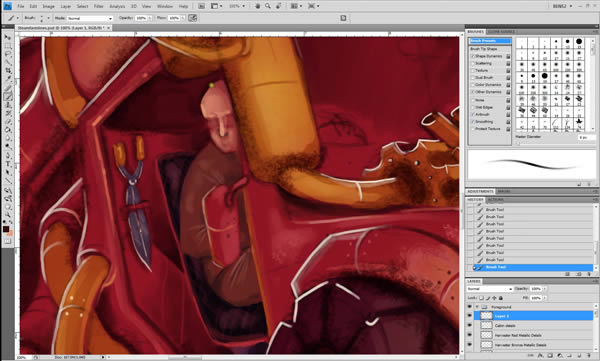Click the Hand tool icon in application bar
600x361 pixels.
[258, 6]
